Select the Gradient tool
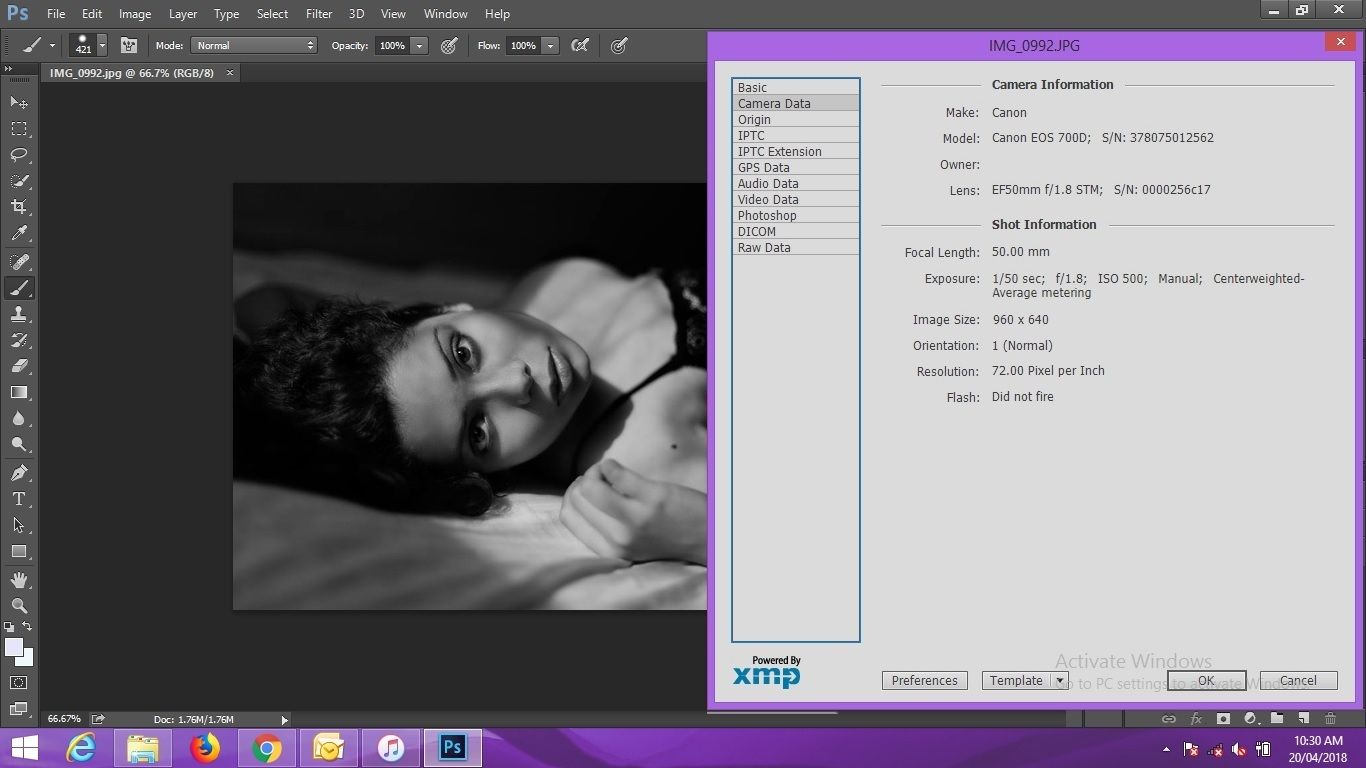Viewport: 1366px width, 768px height. [19, 392]
